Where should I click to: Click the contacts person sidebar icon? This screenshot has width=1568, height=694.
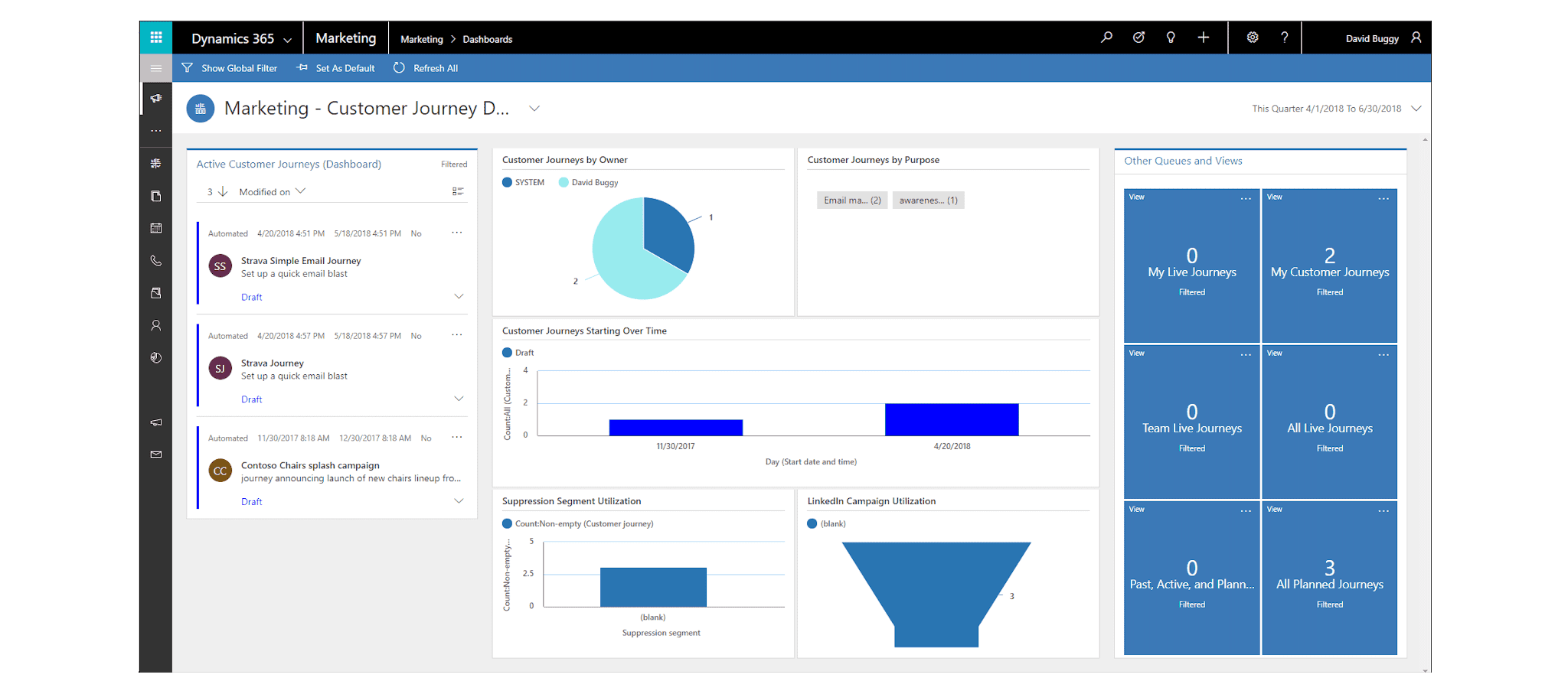coord(156,325)
